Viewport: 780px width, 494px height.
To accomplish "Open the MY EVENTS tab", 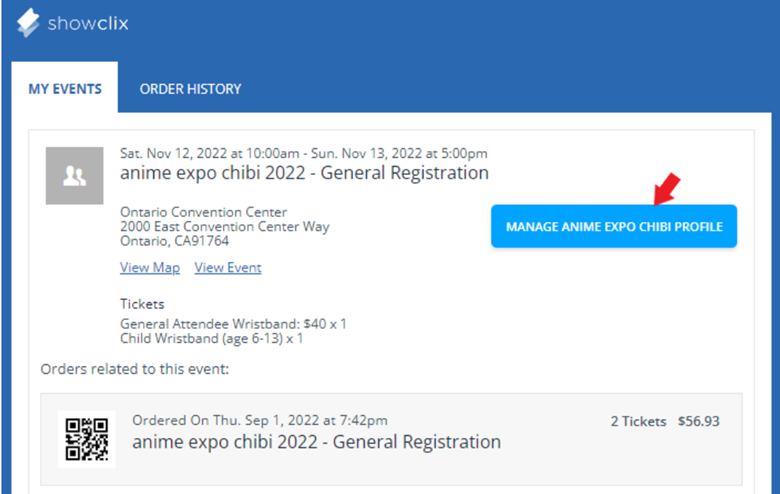I will click(x=65, y=89).
